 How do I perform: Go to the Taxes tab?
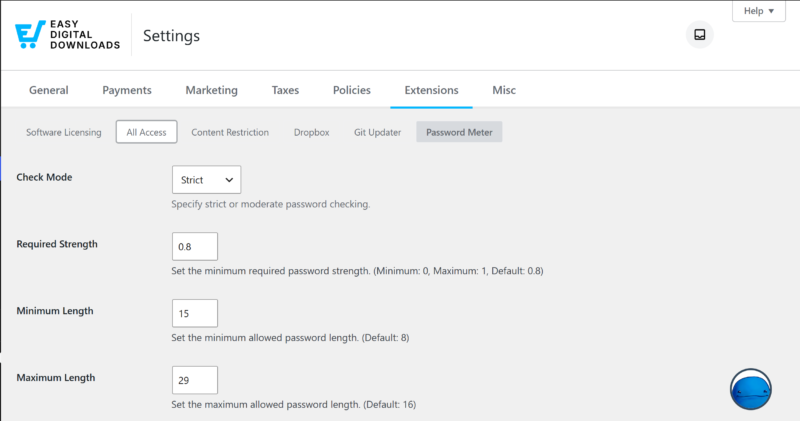(285, 90)
